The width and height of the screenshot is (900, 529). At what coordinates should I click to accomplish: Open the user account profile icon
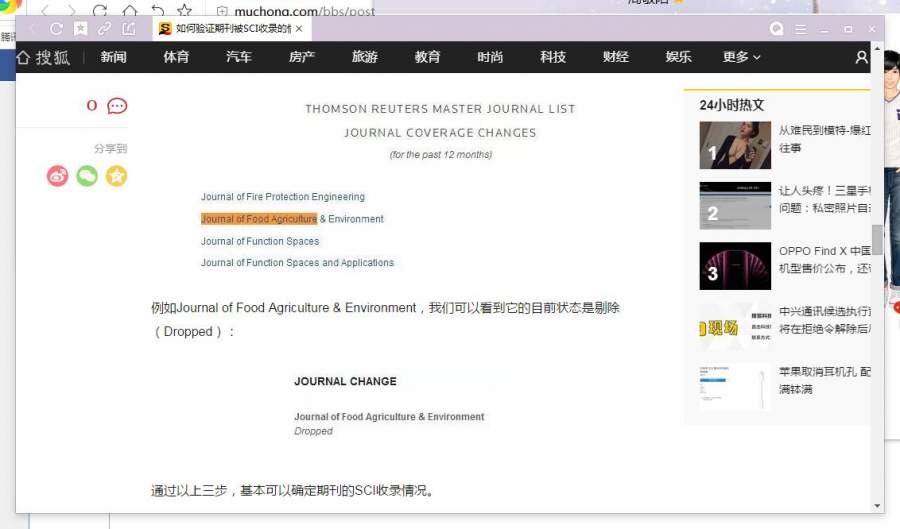pyautogui.click(x=862, y=57)
